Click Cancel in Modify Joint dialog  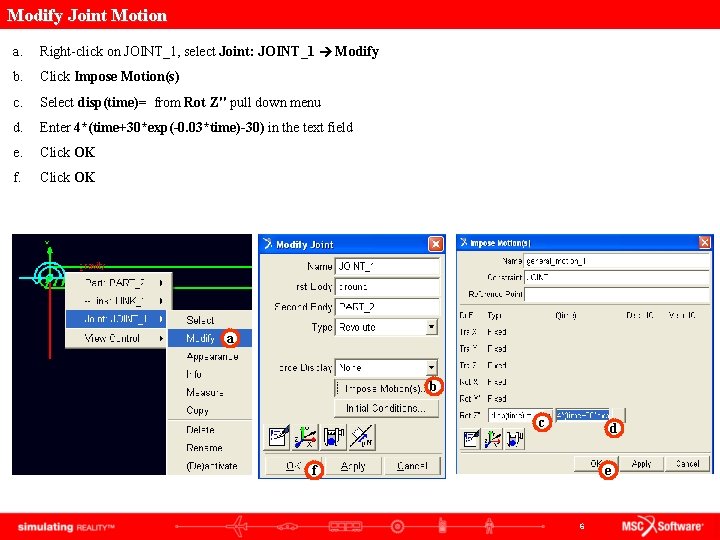pyautogui.click(x=412, y=466)
